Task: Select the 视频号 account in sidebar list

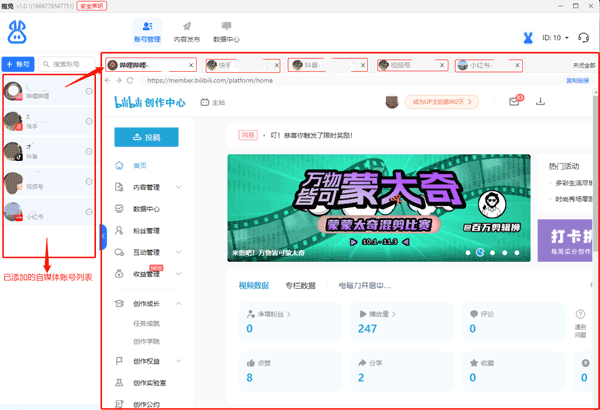Action: coord(49,181)
